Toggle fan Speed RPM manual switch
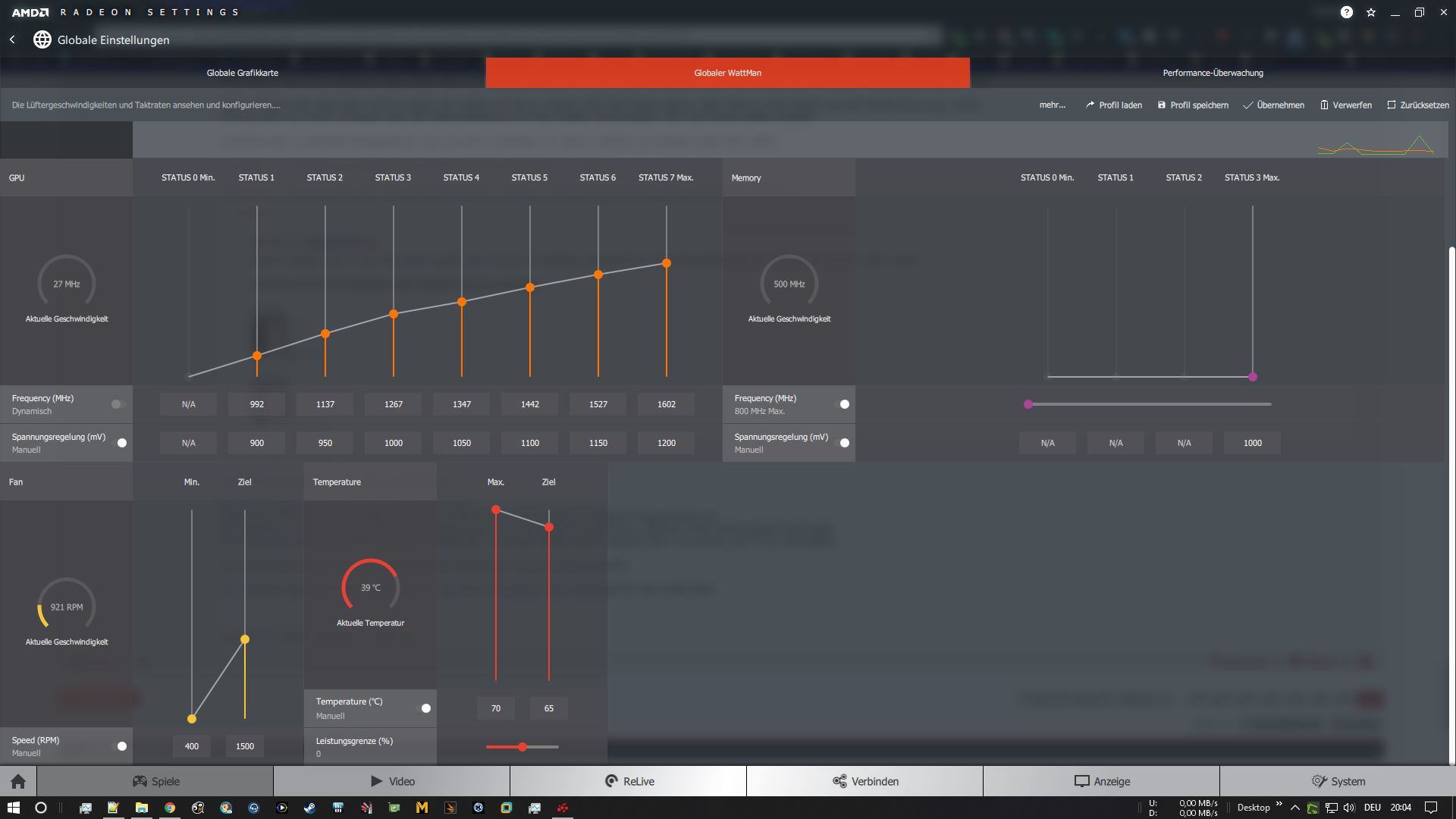This screenshot has width=1456, height=819. click(121, 746)
